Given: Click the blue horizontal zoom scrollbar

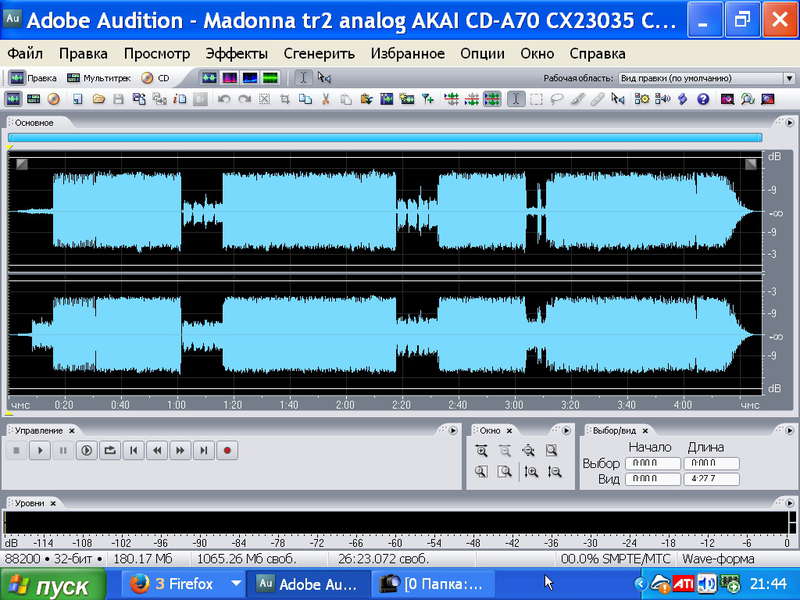Looking at the screenshot, I should tap(385, 137).
